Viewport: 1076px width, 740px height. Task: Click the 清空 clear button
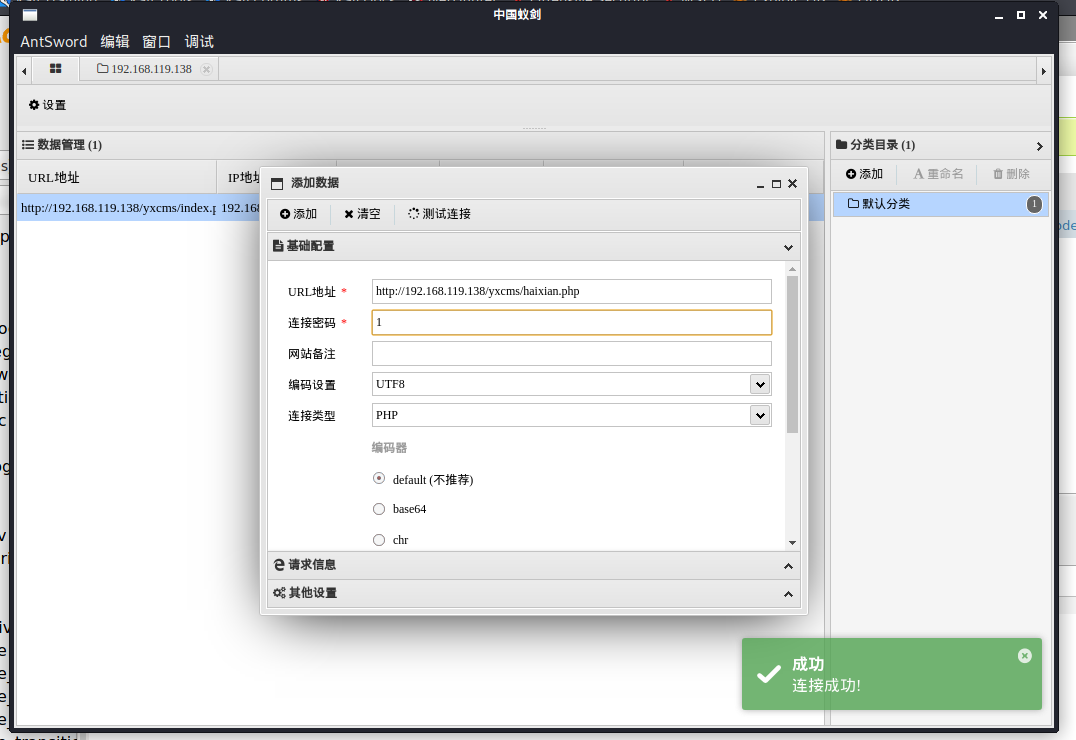coord(362,214)
